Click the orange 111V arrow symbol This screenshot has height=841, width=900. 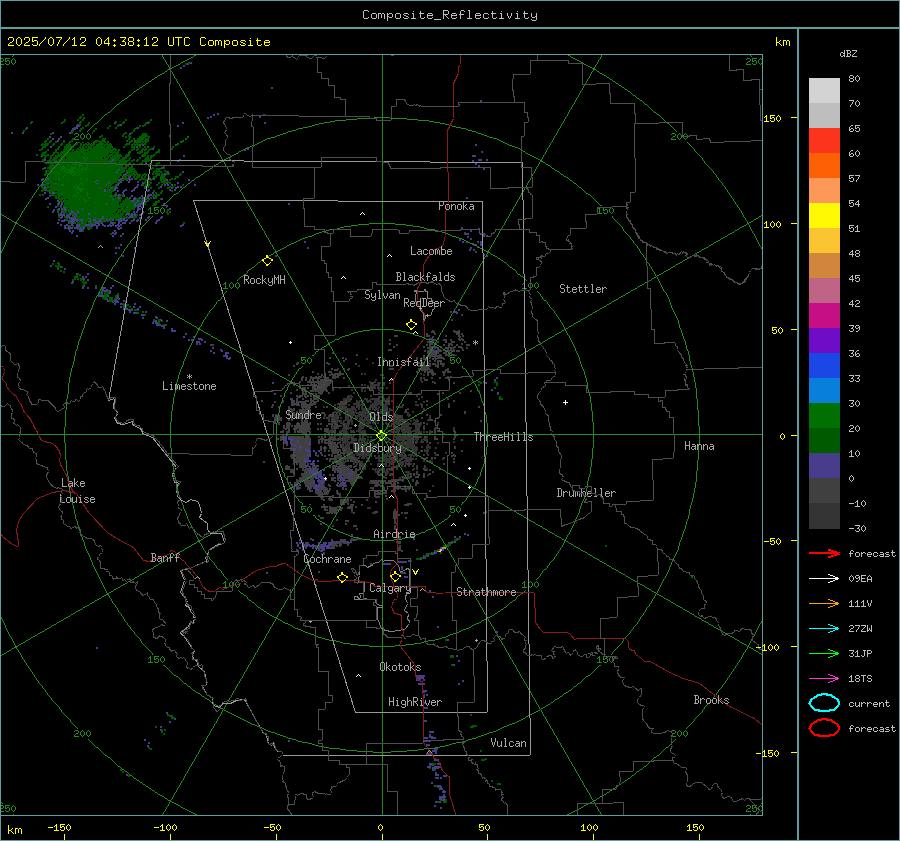[x=824, y=603]
